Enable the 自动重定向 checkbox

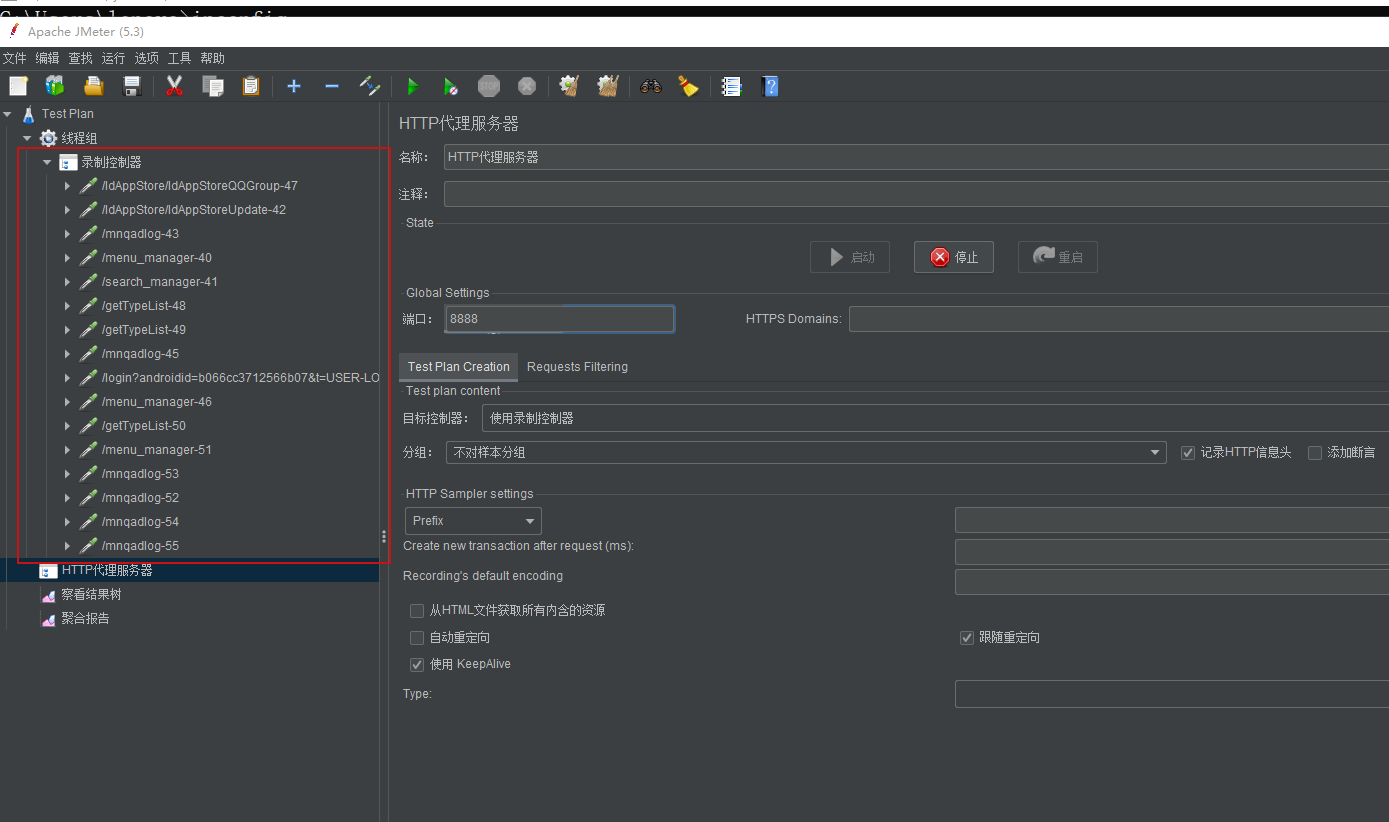417,638
